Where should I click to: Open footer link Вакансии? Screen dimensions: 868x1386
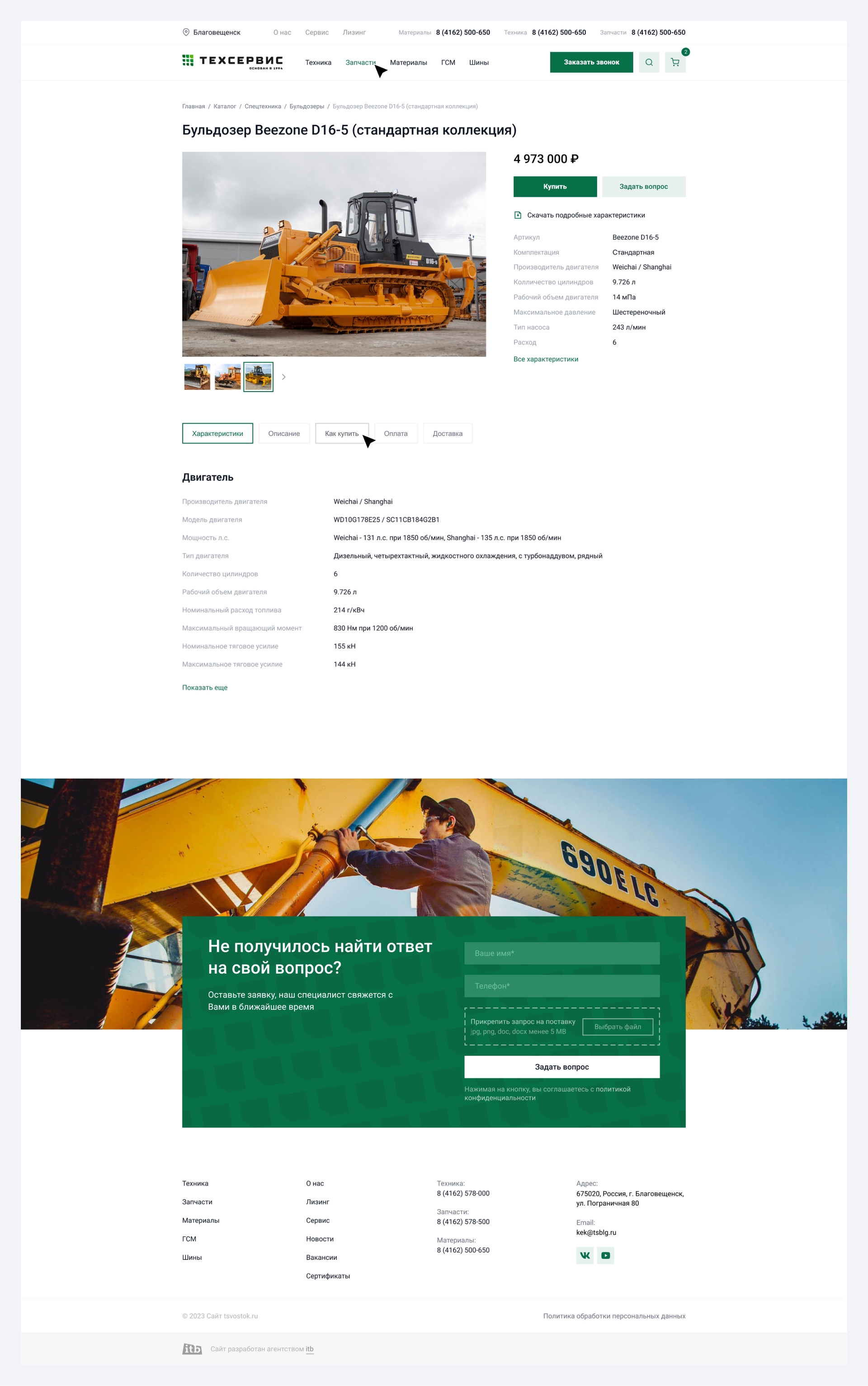pyautogui.click(x=321, y=1258)
